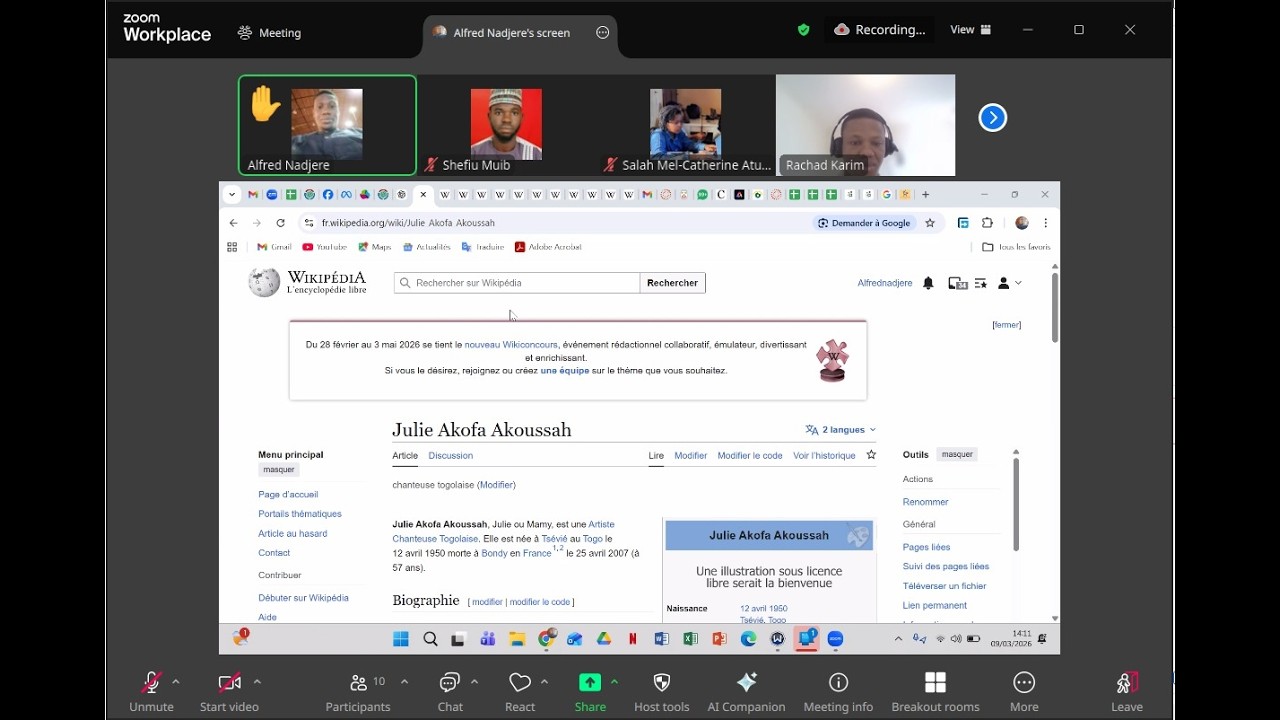Expand video options arrow beside Start video
This screenshot has height=720, width=1280.
[x=257, y=682]
